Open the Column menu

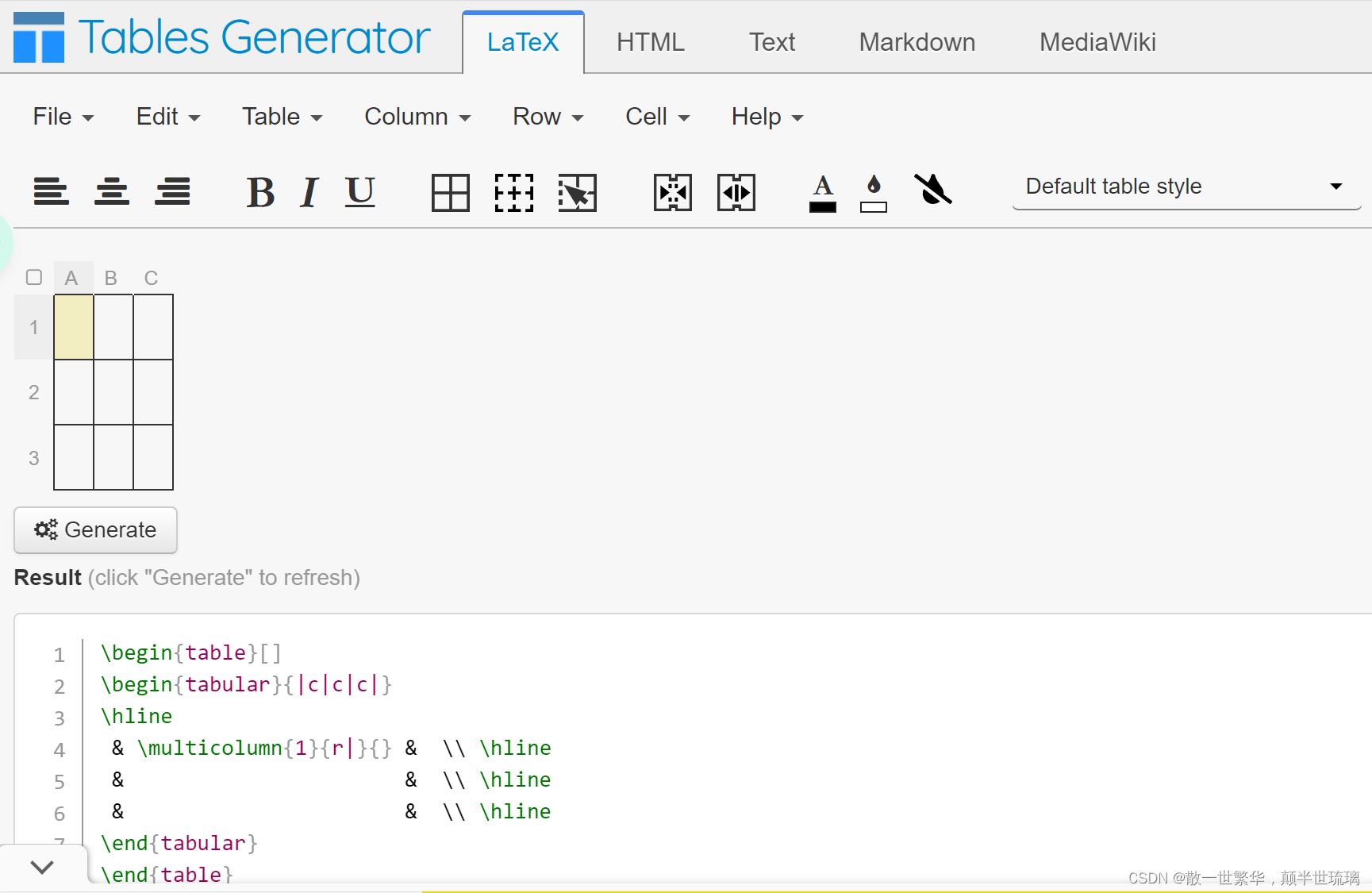pyautogui.click(x=417, y=117)
